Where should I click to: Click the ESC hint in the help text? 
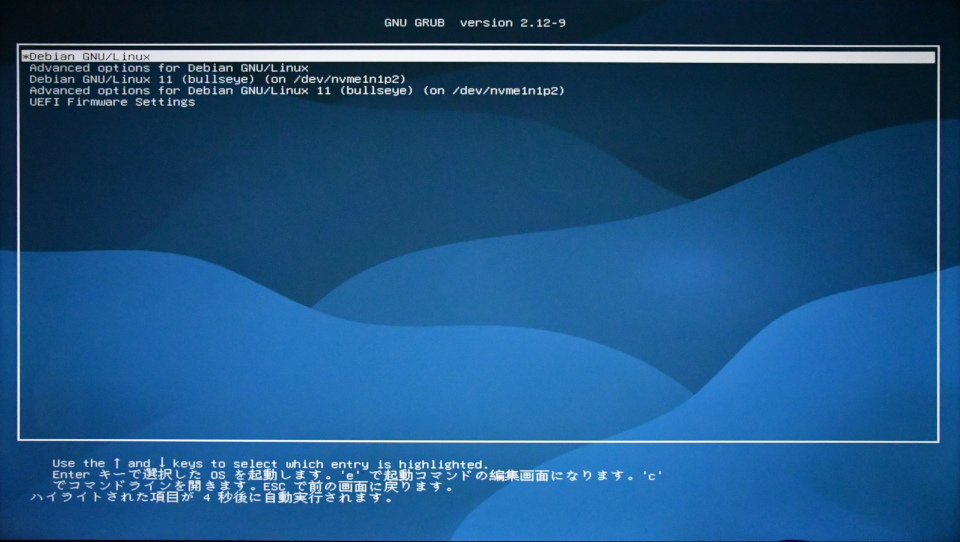coord(275,488)
